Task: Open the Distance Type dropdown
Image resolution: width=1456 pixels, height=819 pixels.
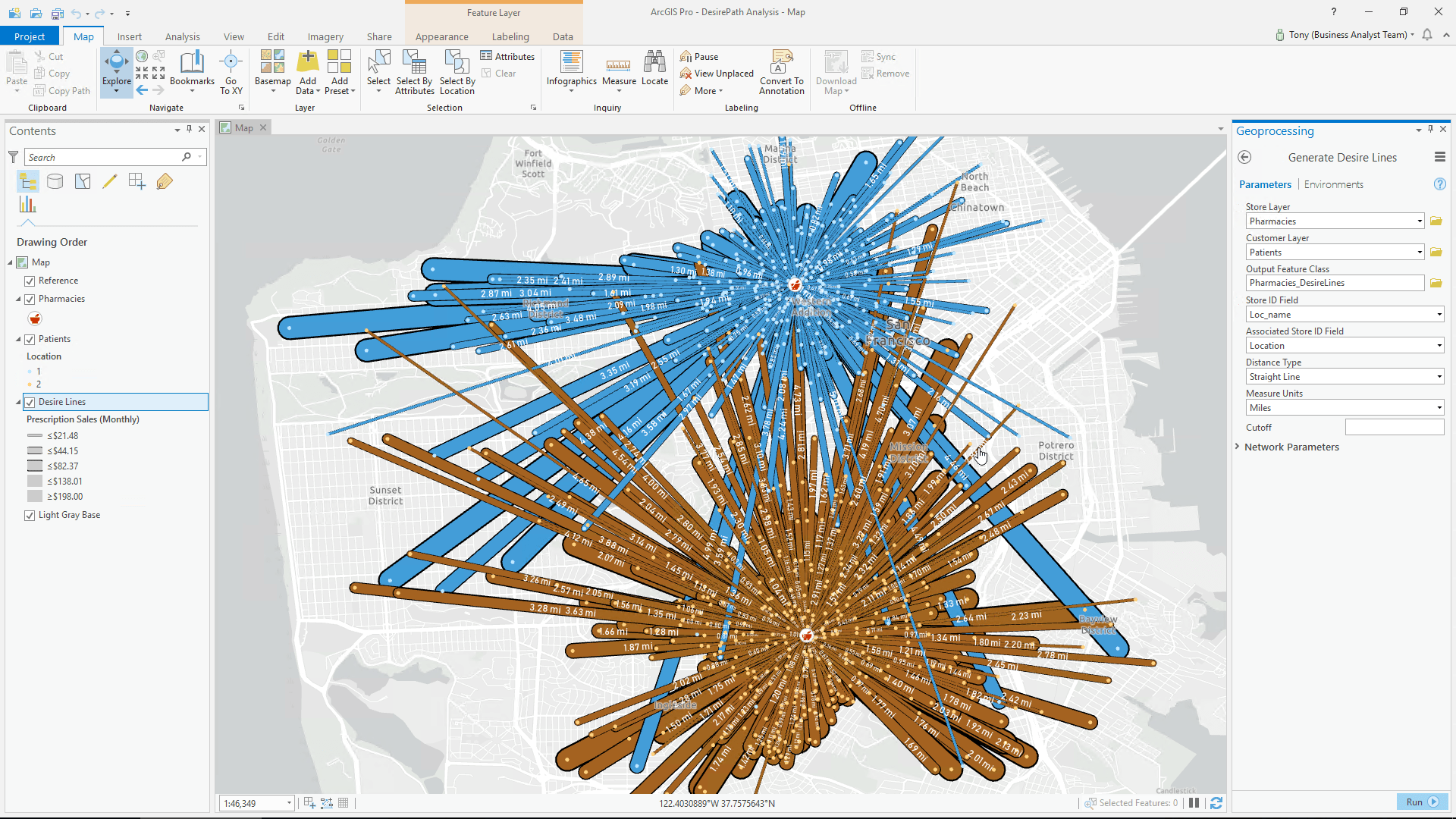Action: point(1438,376)
